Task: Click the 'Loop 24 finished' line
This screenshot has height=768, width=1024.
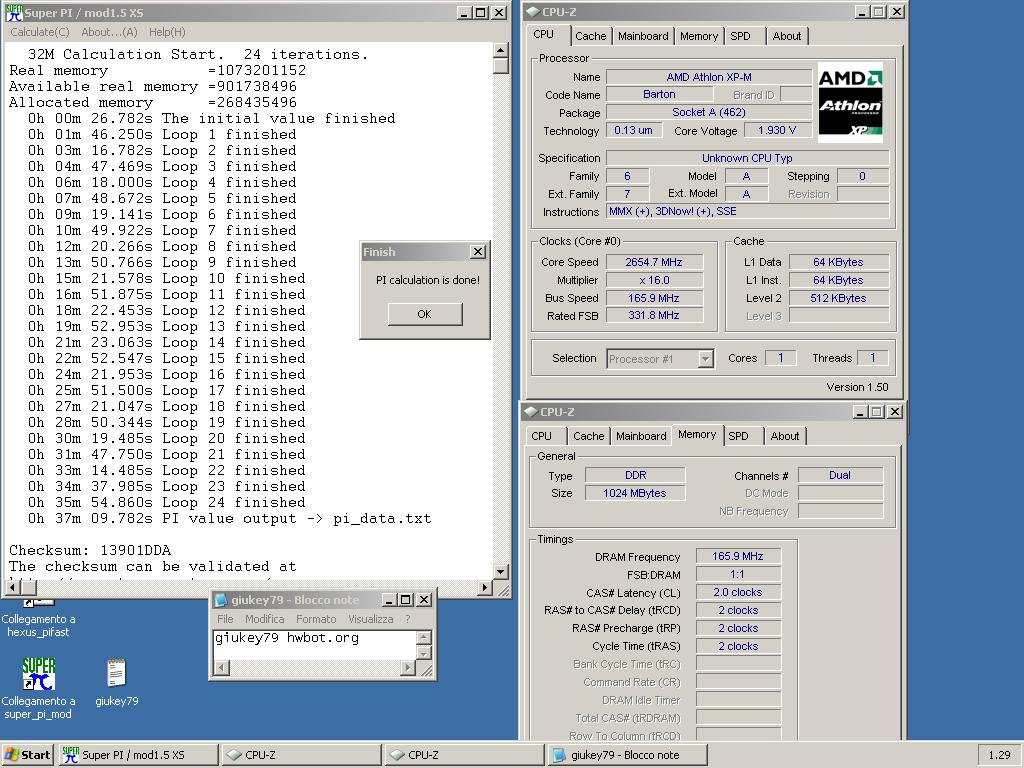Action: [167, 502]
